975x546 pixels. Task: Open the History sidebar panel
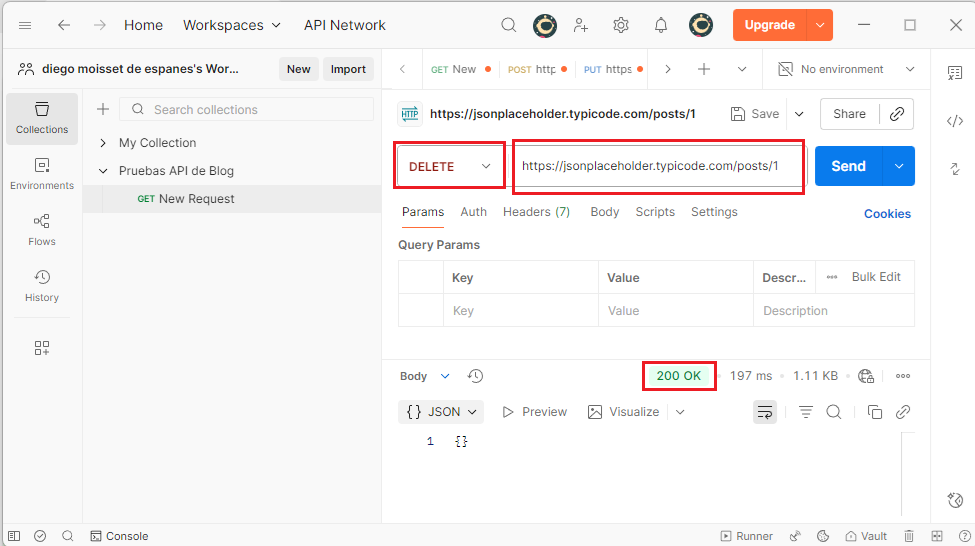point(41,286)
